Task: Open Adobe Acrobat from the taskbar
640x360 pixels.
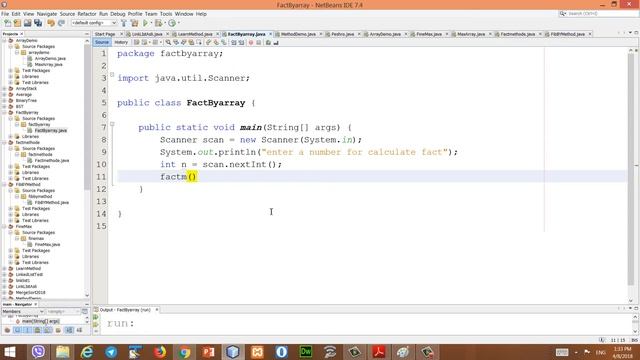Action: point(379,351)
